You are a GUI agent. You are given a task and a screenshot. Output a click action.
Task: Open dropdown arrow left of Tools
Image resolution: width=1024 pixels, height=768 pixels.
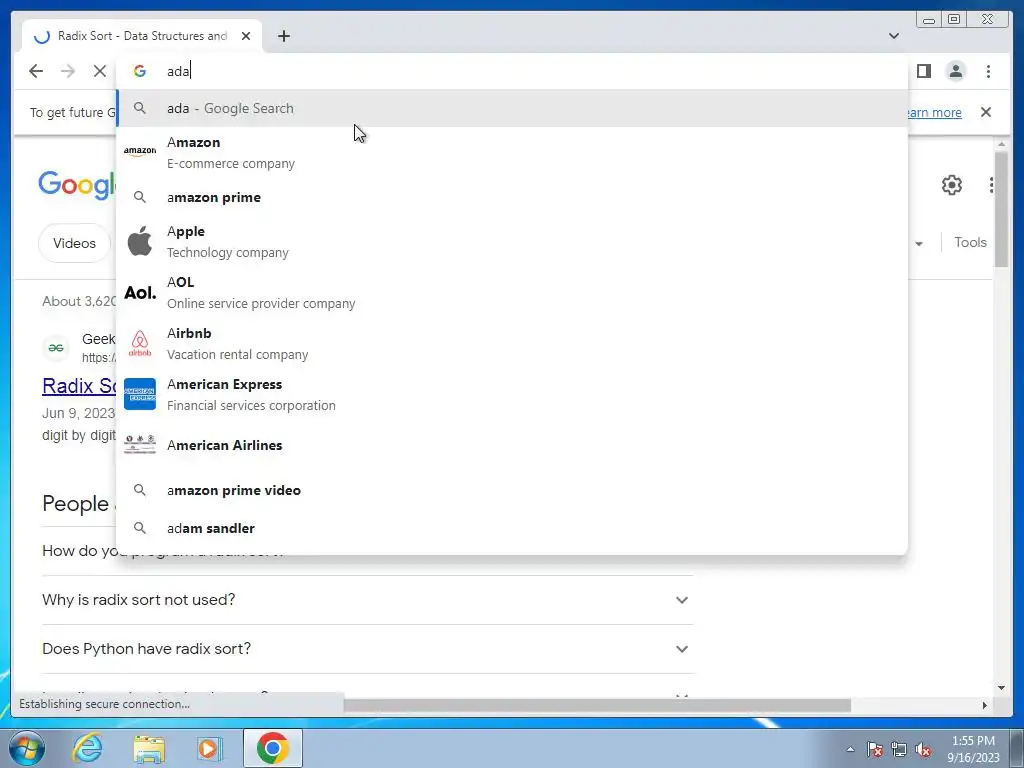point(919,244)
